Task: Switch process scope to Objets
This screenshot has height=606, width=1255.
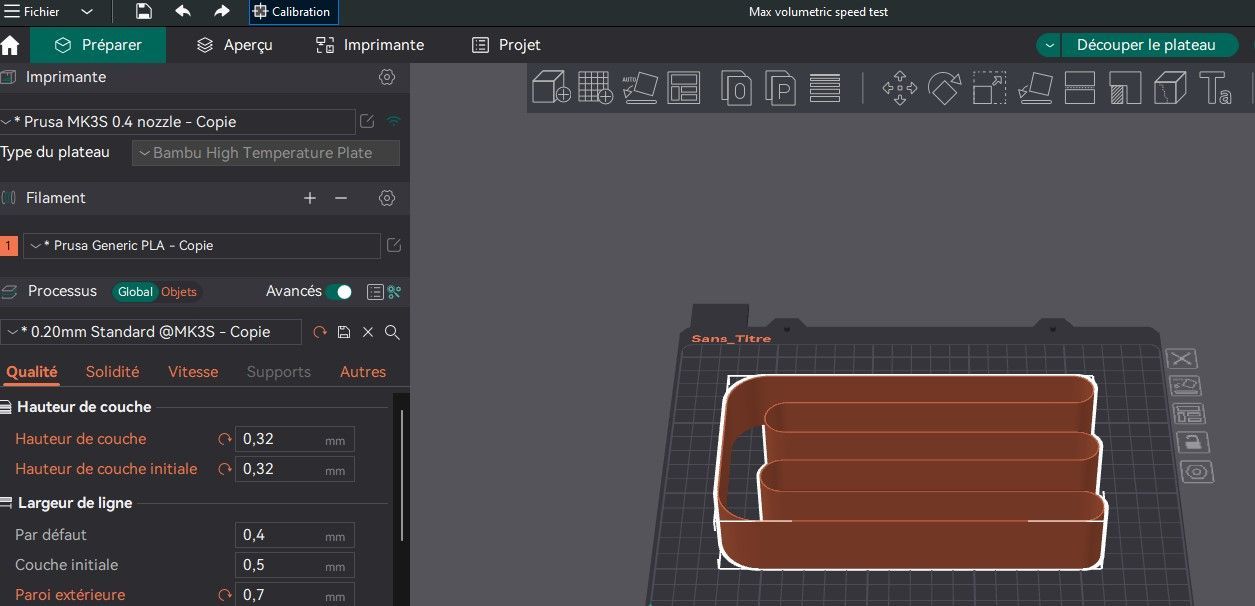Action: [x=179, y=292]
